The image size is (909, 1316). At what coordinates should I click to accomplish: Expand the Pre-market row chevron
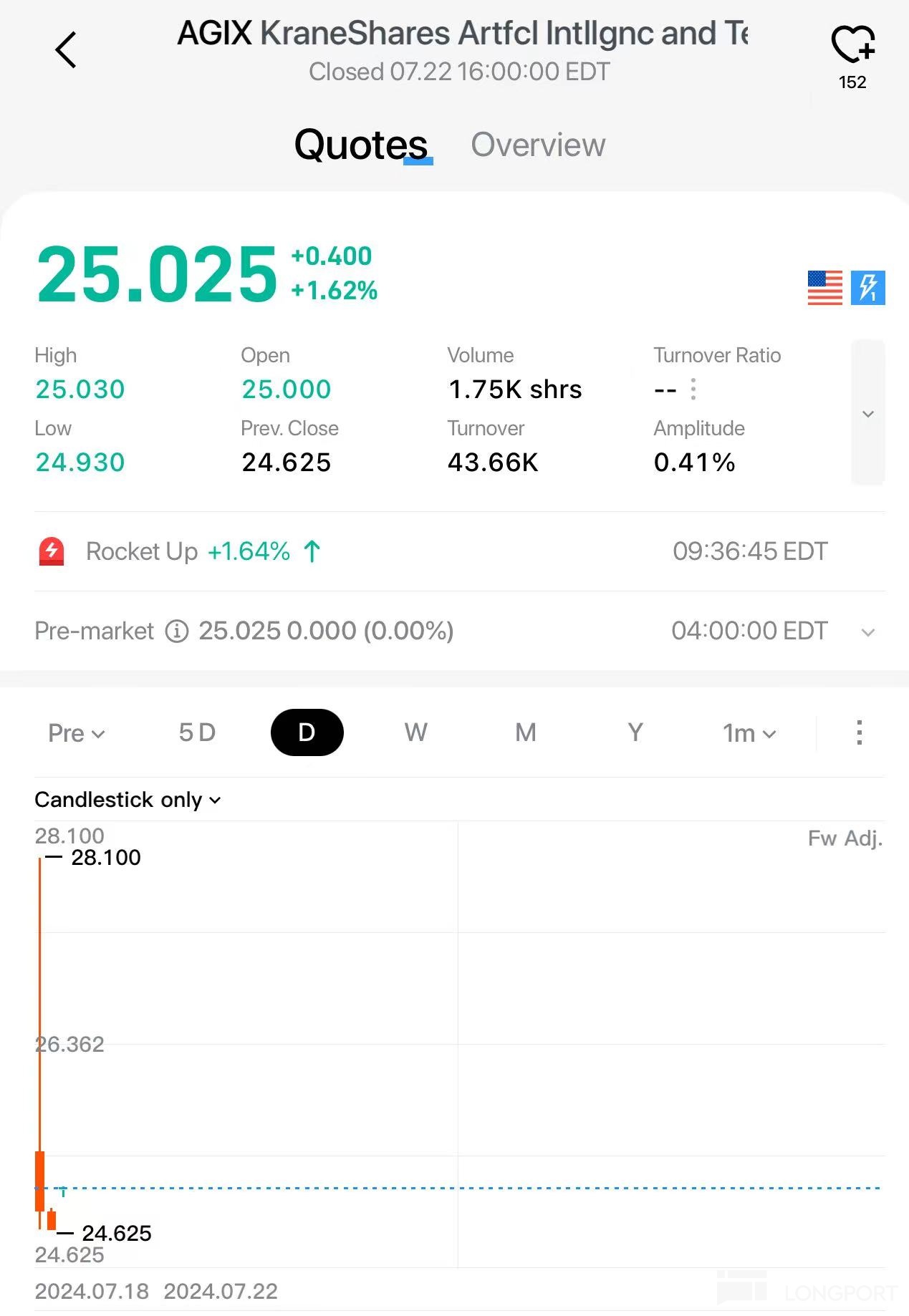(x=867, y=632)
